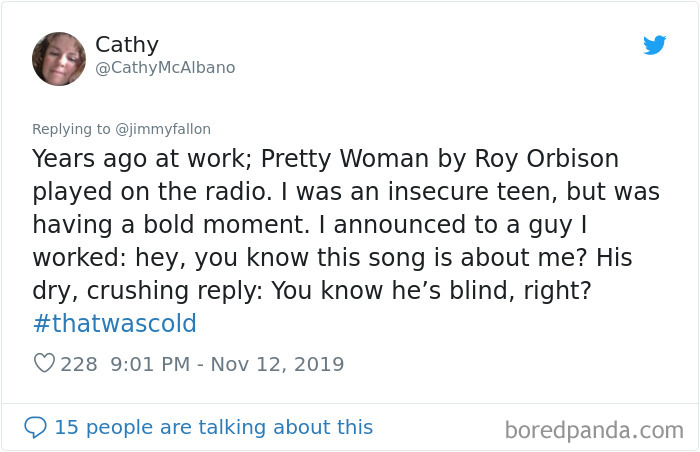Click the 9:01 PM timestamp
Viewport: 700px width, 452px height.
(x=149, y=364)
